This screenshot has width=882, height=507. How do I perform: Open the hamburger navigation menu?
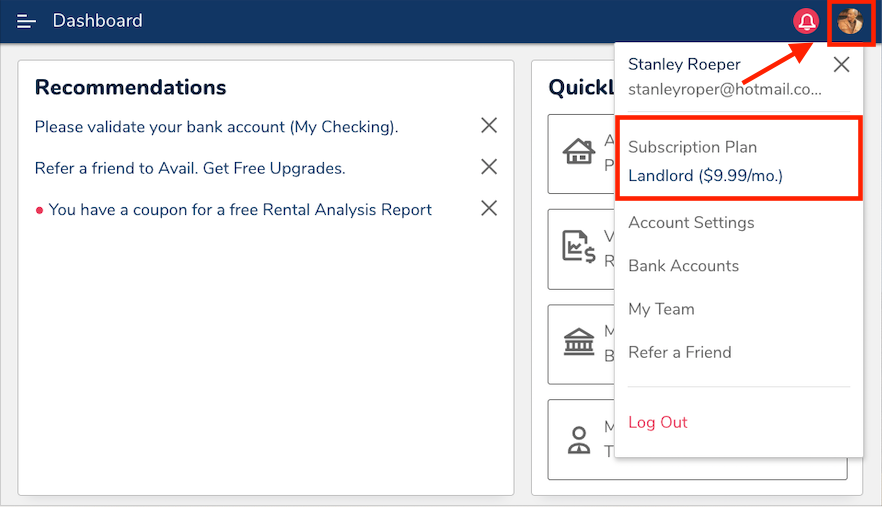coord(27,21)
